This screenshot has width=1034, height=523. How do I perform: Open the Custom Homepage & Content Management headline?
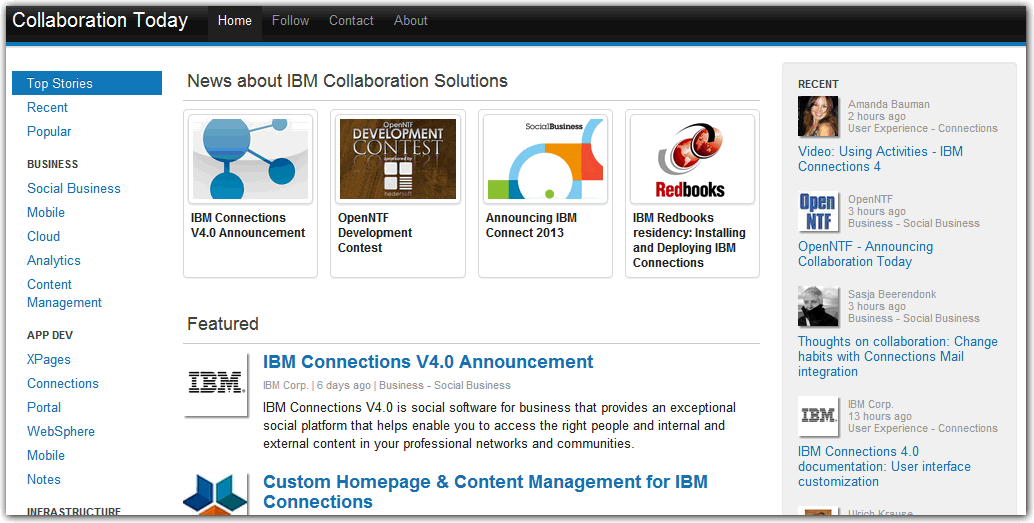[485, 491]
